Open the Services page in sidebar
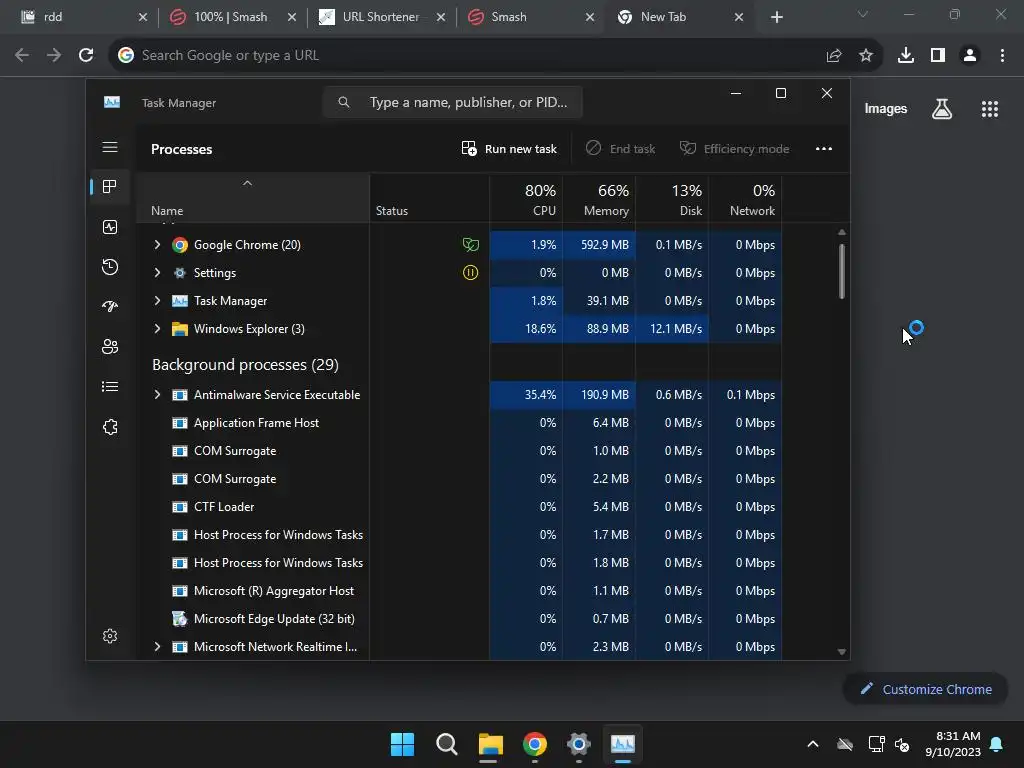Viewport: 1024px width, 768px height. click(x=110, y=427)
